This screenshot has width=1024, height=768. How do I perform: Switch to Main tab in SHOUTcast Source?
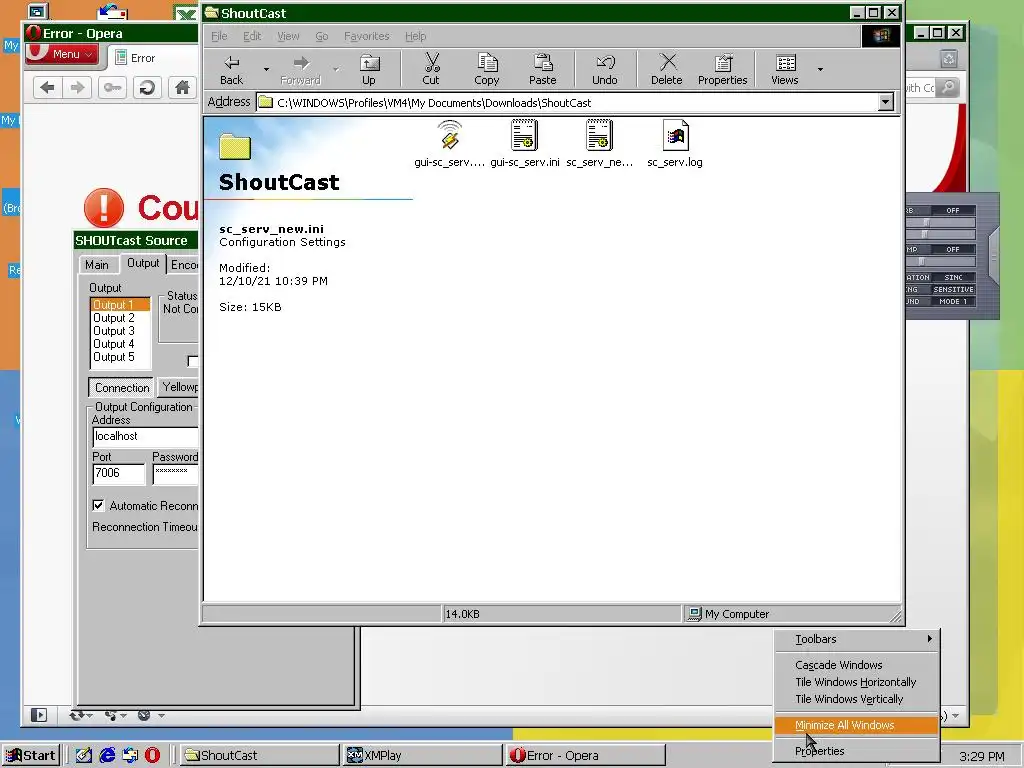pos(97,264)
